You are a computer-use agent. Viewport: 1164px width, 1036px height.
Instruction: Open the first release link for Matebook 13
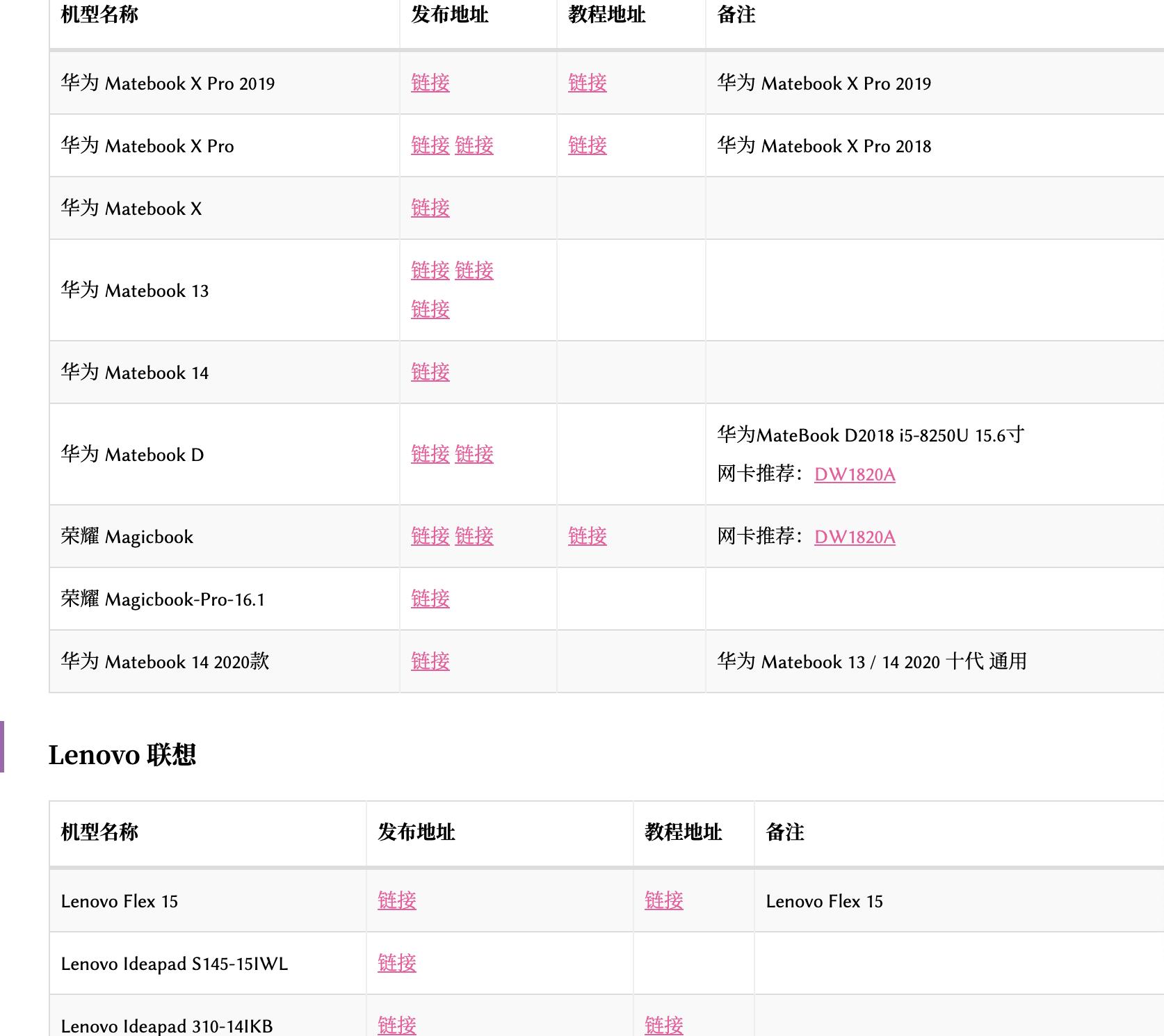point(430,271)
